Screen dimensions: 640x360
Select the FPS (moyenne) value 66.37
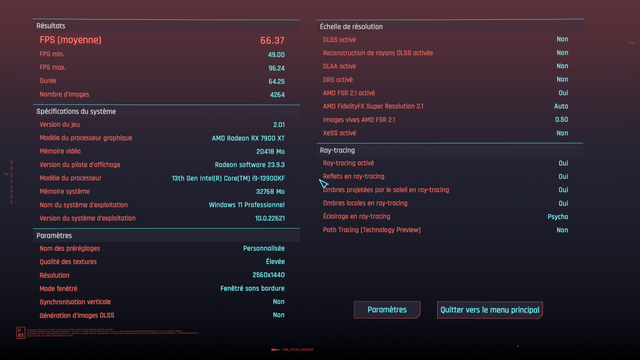pyautogui.click(x=272, y=40)
